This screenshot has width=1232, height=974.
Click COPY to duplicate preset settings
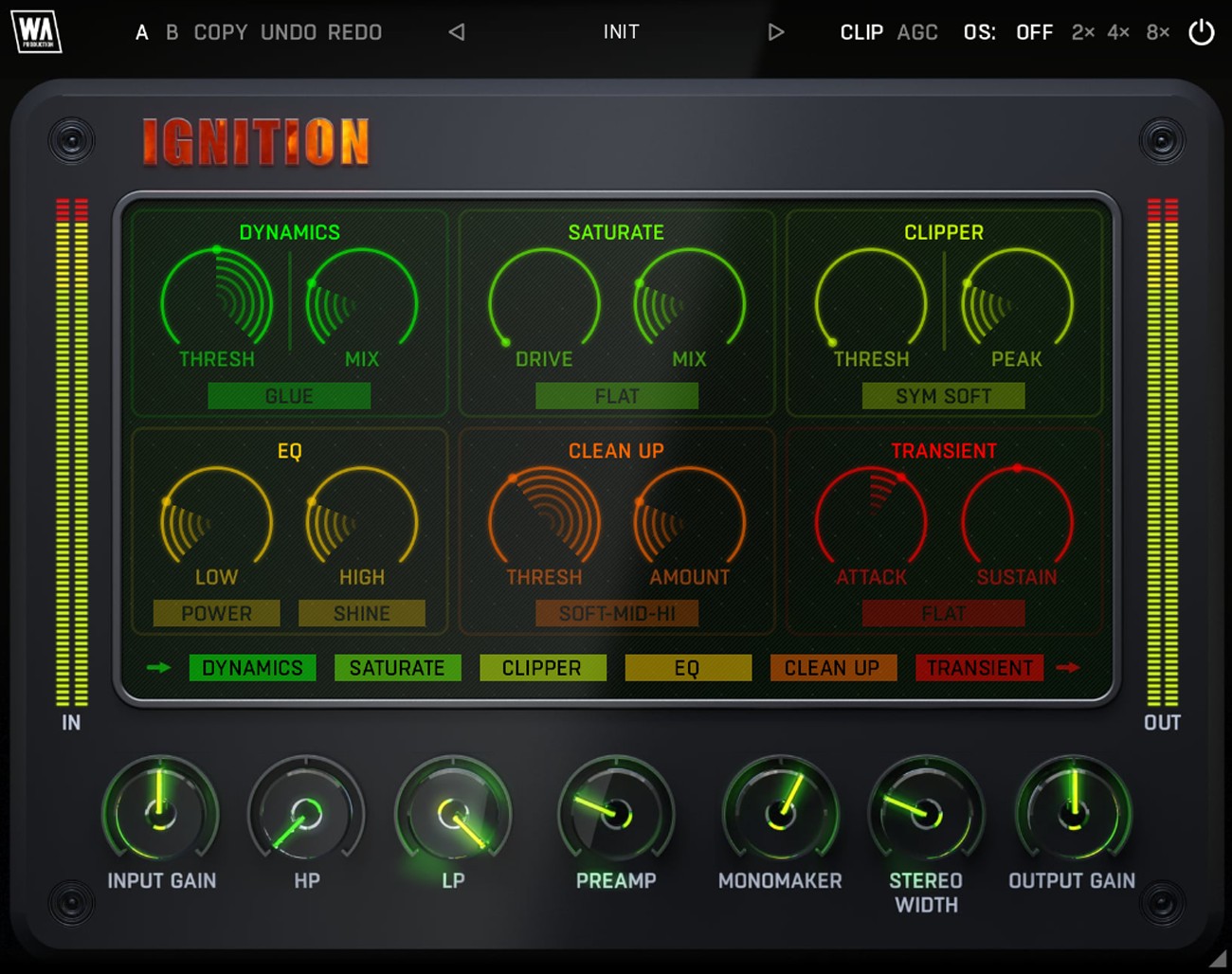click(220, 31)
